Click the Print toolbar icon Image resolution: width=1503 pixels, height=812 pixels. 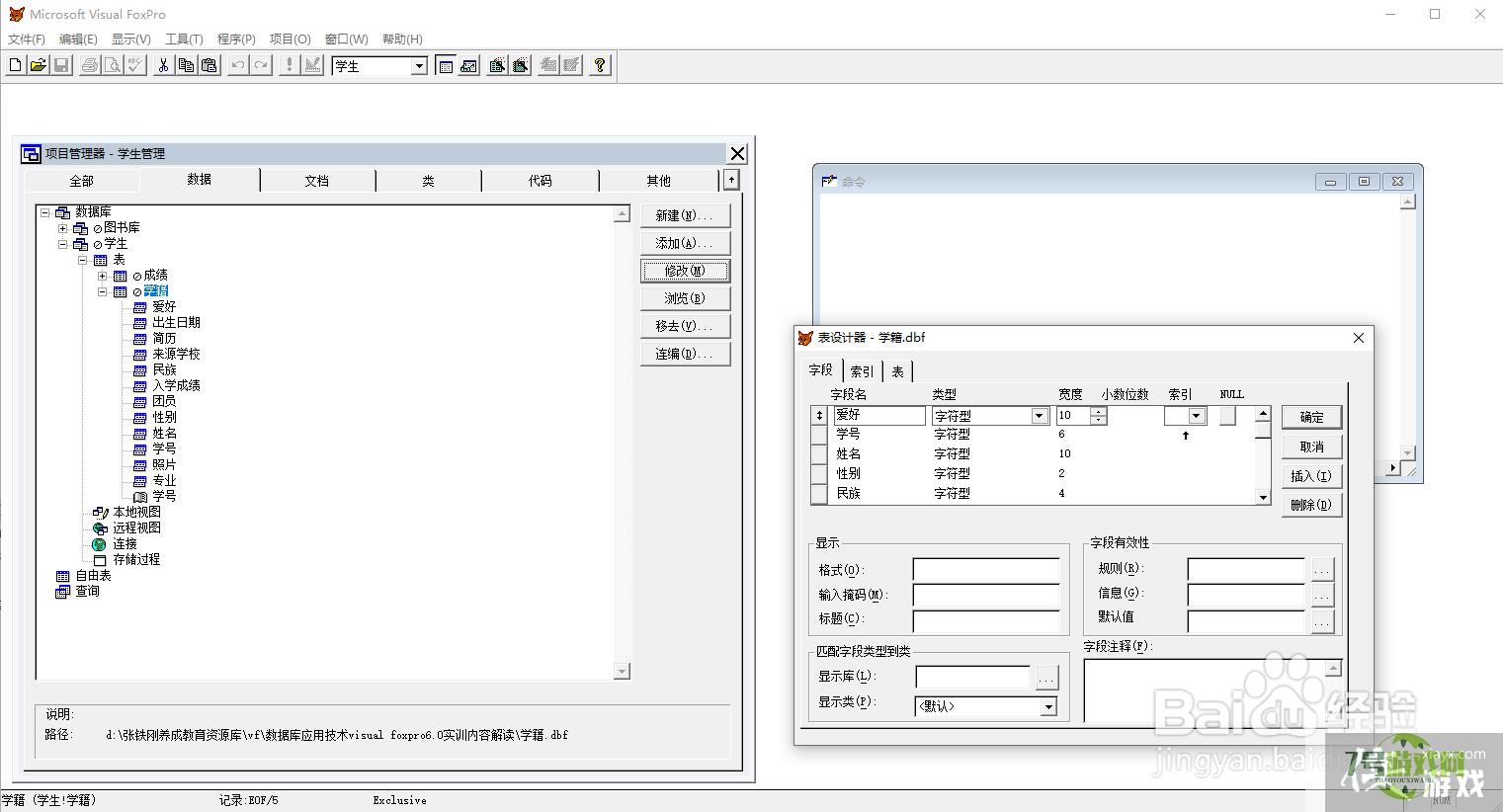[x=90, y=65]
